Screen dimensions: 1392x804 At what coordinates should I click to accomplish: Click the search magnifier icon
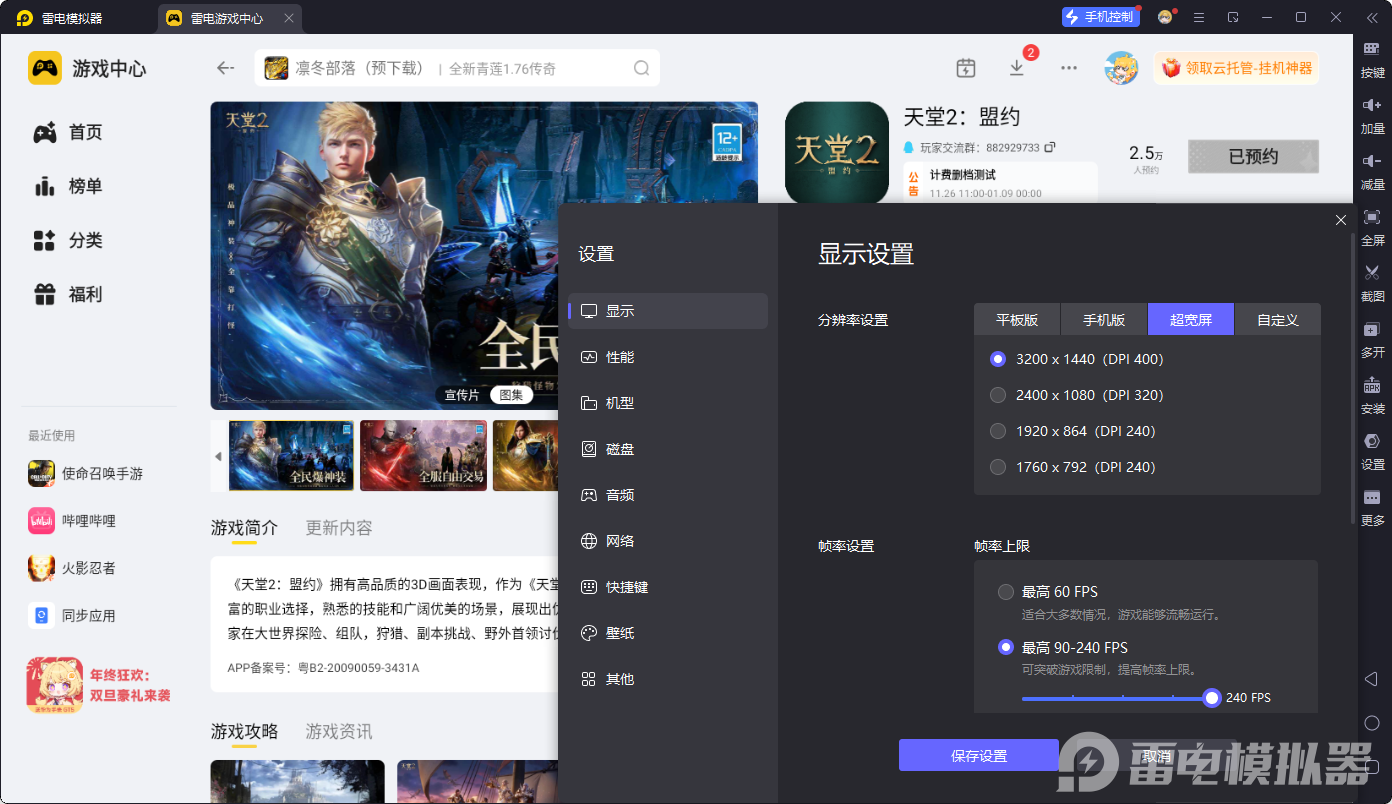[x=641, y=68]
